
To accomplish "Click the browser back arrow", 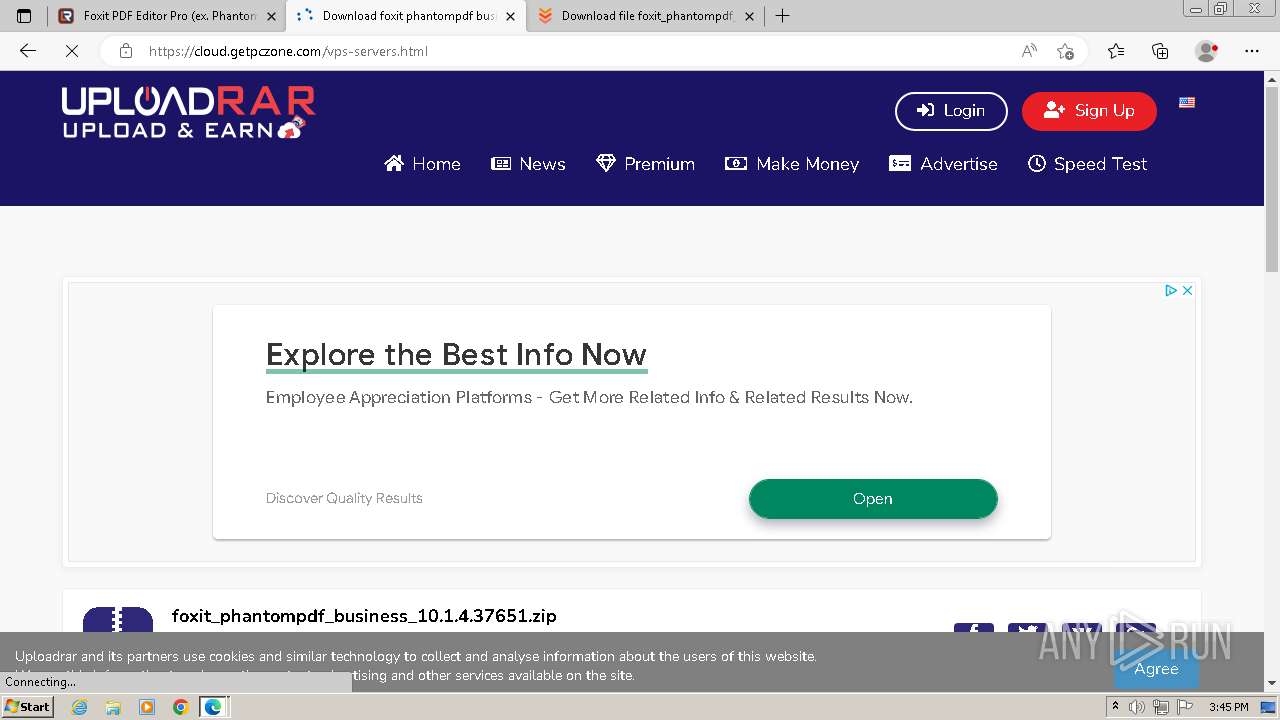I will (28, 51).
